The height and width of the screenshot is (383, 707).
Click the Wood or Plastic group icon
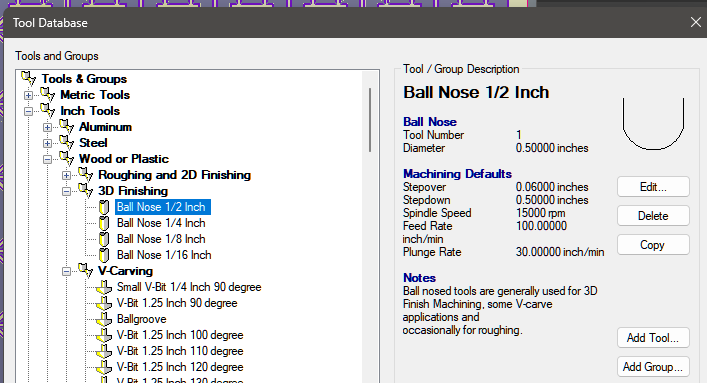(x=66, y=158)
